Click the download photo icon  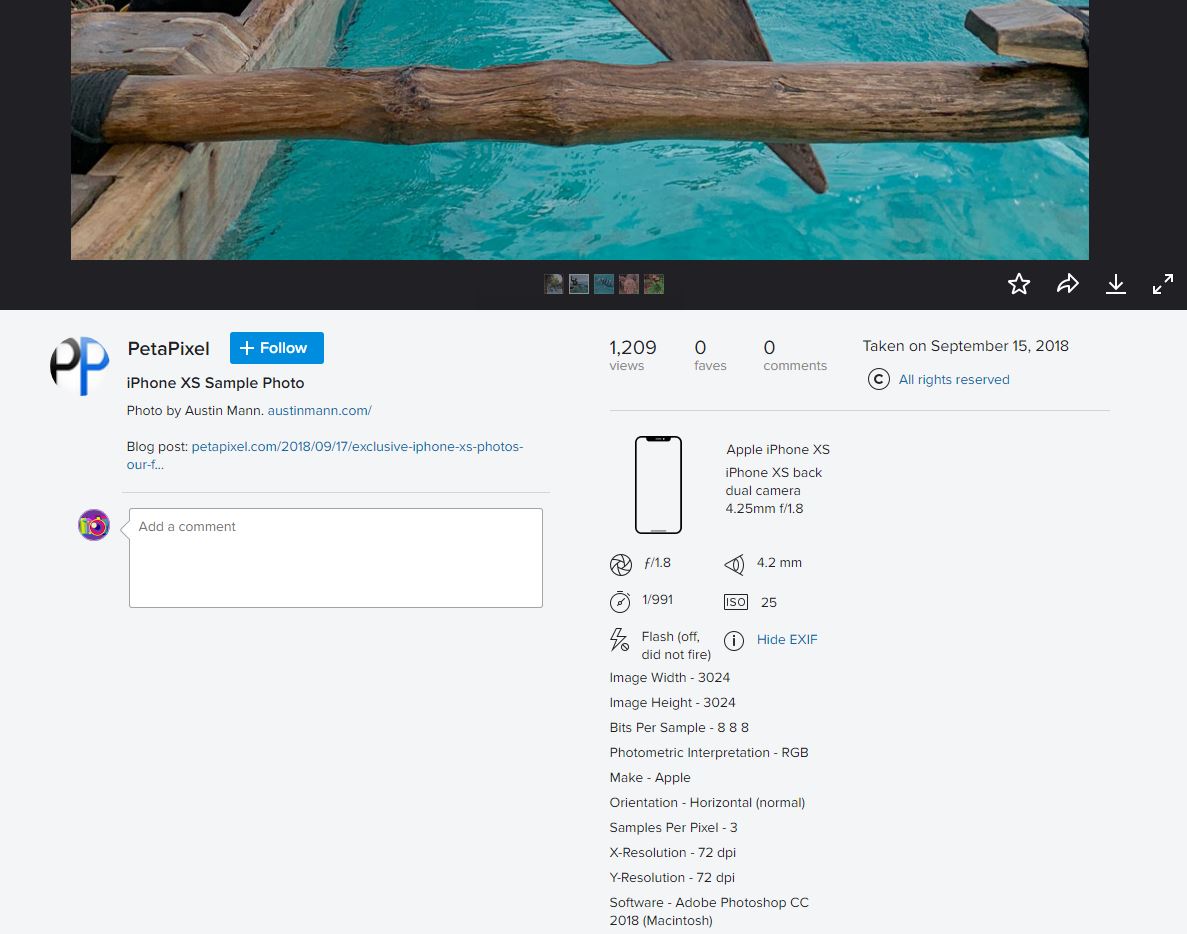coord(1116,284)
